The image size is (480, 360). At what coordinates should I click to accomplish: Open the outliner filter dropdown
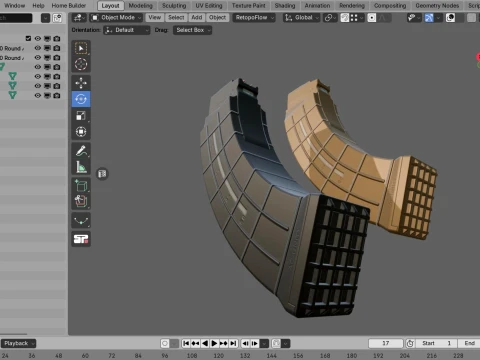tap(45, 18)
